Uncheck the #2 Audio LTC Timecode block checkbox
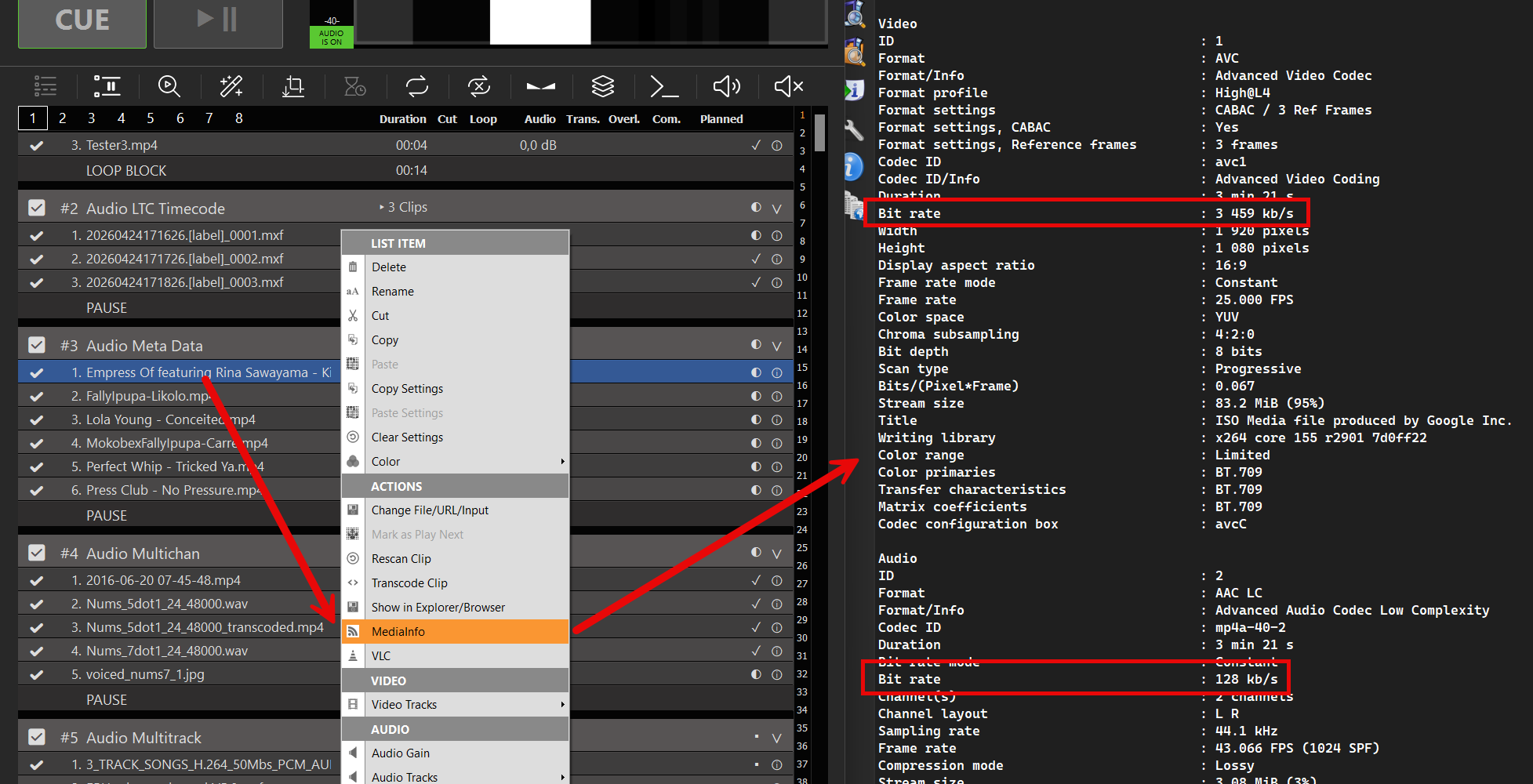 point(37,208)
